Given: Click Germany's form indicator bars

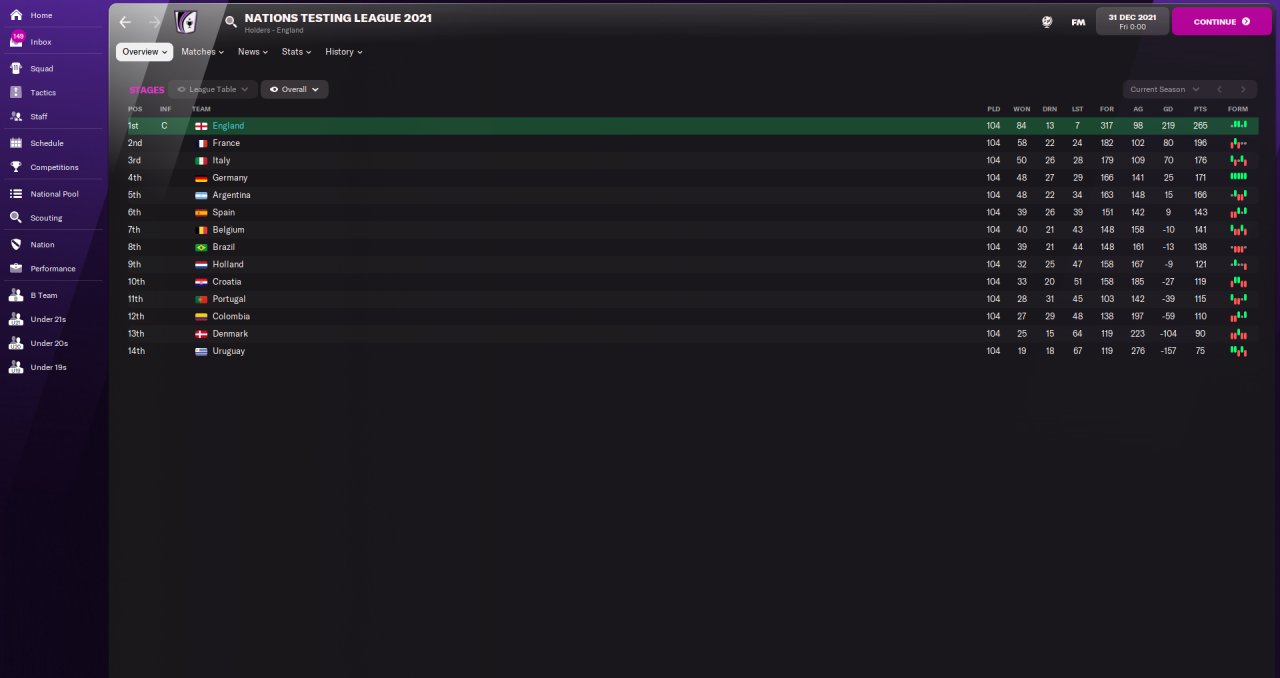Looking at the screenshot, I should click(x=1238, y=177).
